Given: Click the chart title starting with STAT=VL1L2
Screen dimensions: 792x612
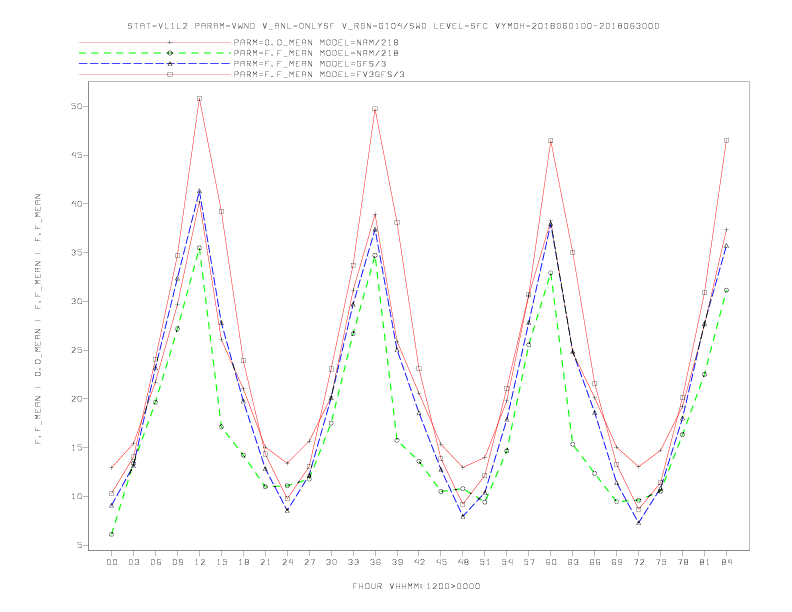Looking at the screenshot, I should (x=393, y=26).
